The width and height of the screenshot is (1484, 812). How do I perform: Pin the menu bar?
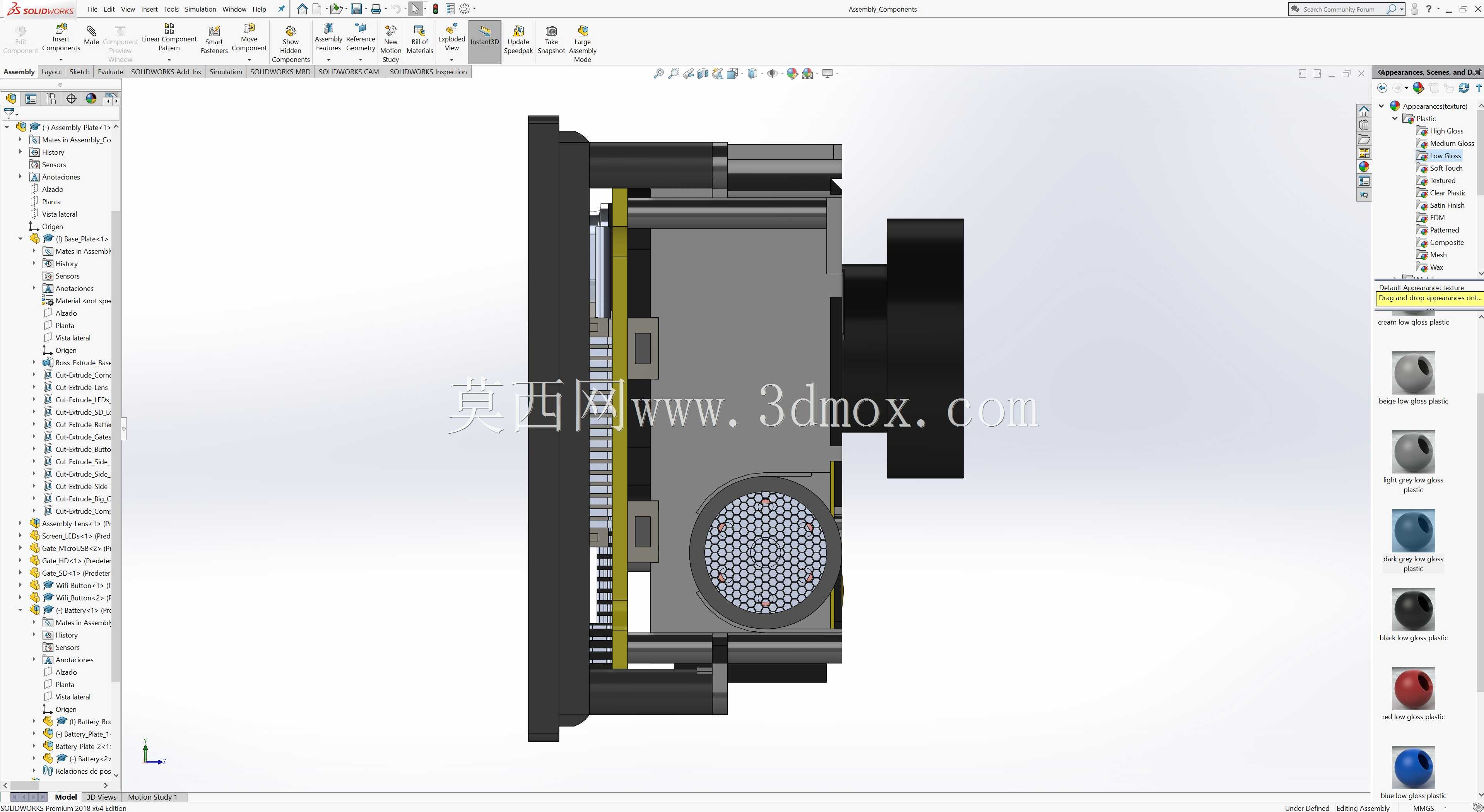(x=281, y=9)
